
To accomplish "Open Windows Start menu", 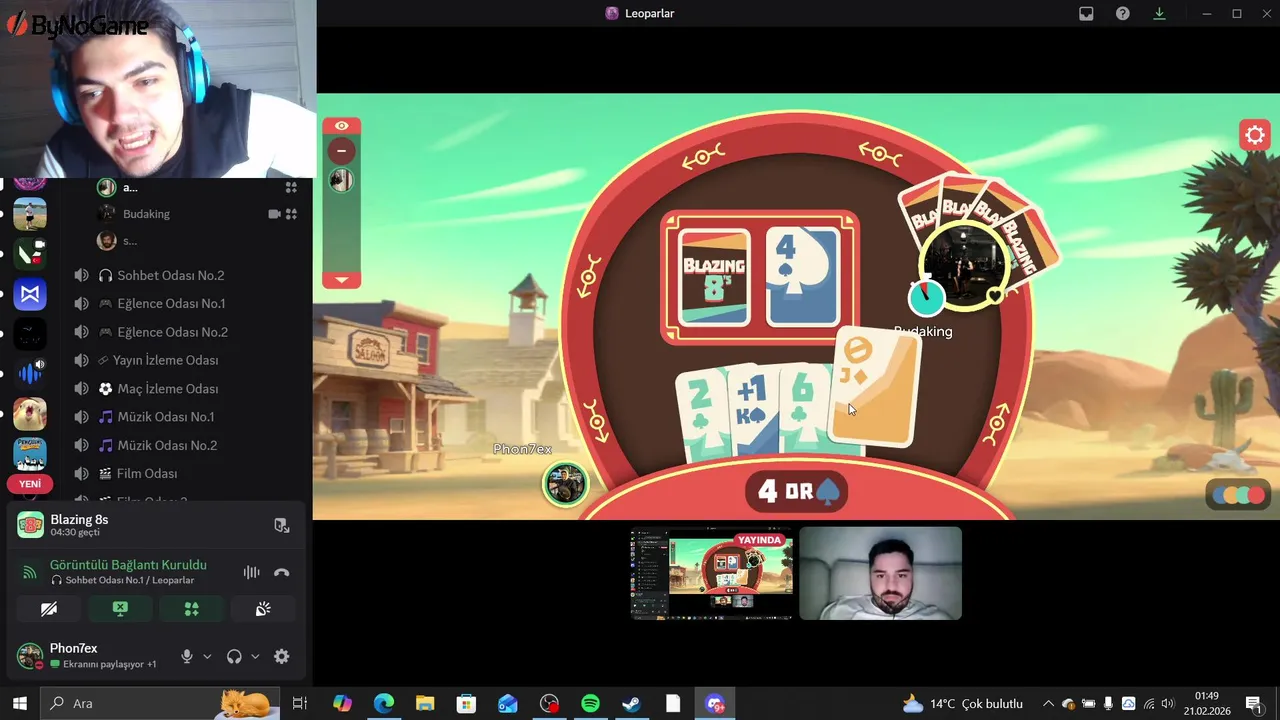I will click(19, 703).
